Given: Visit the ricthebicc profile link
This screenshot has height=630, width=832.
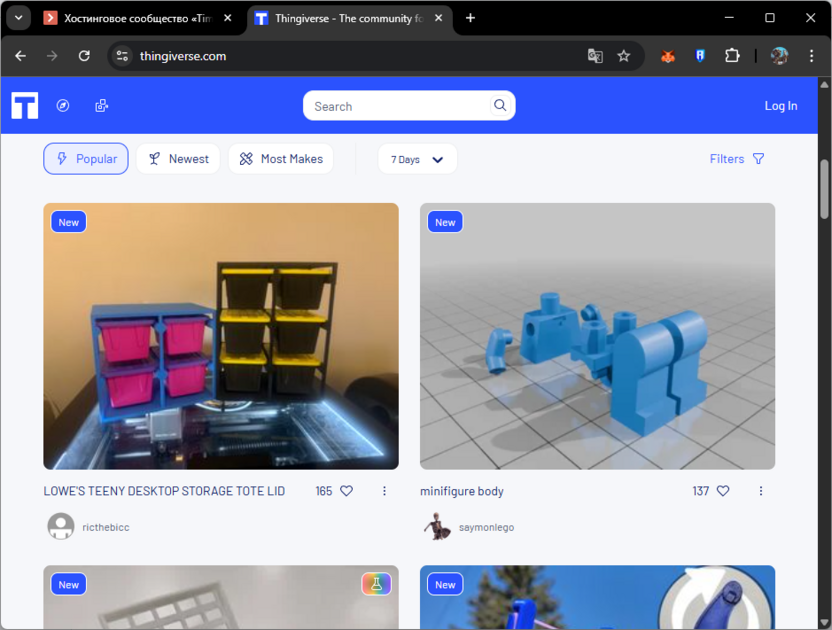Looking at the screenshot, I should (106, 527).
